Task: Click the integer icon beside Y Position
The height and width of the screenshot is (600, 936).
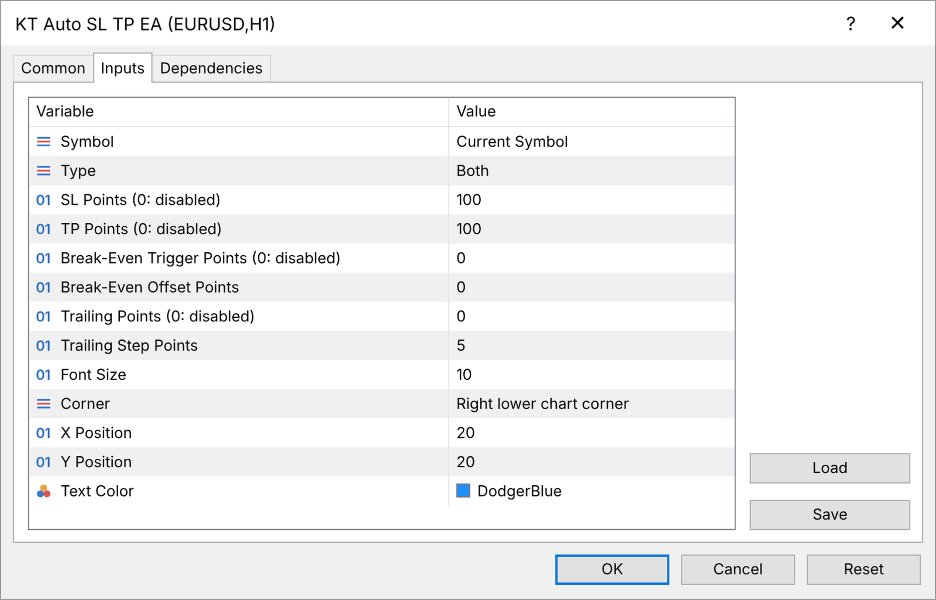Action: [44, 462]
